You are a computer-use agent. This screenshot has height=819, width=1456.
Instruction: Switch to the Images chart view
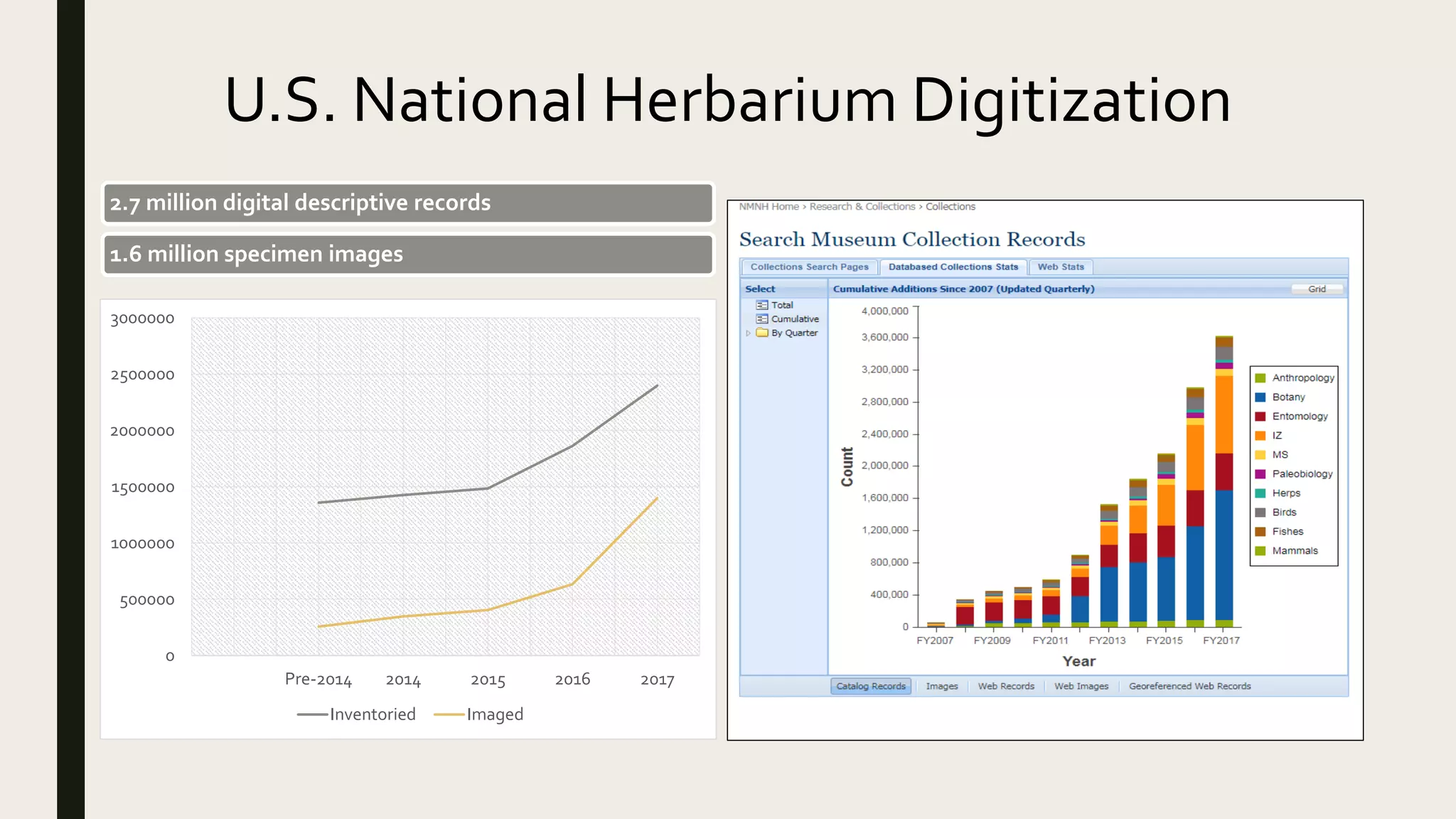[x=941, y=686]
